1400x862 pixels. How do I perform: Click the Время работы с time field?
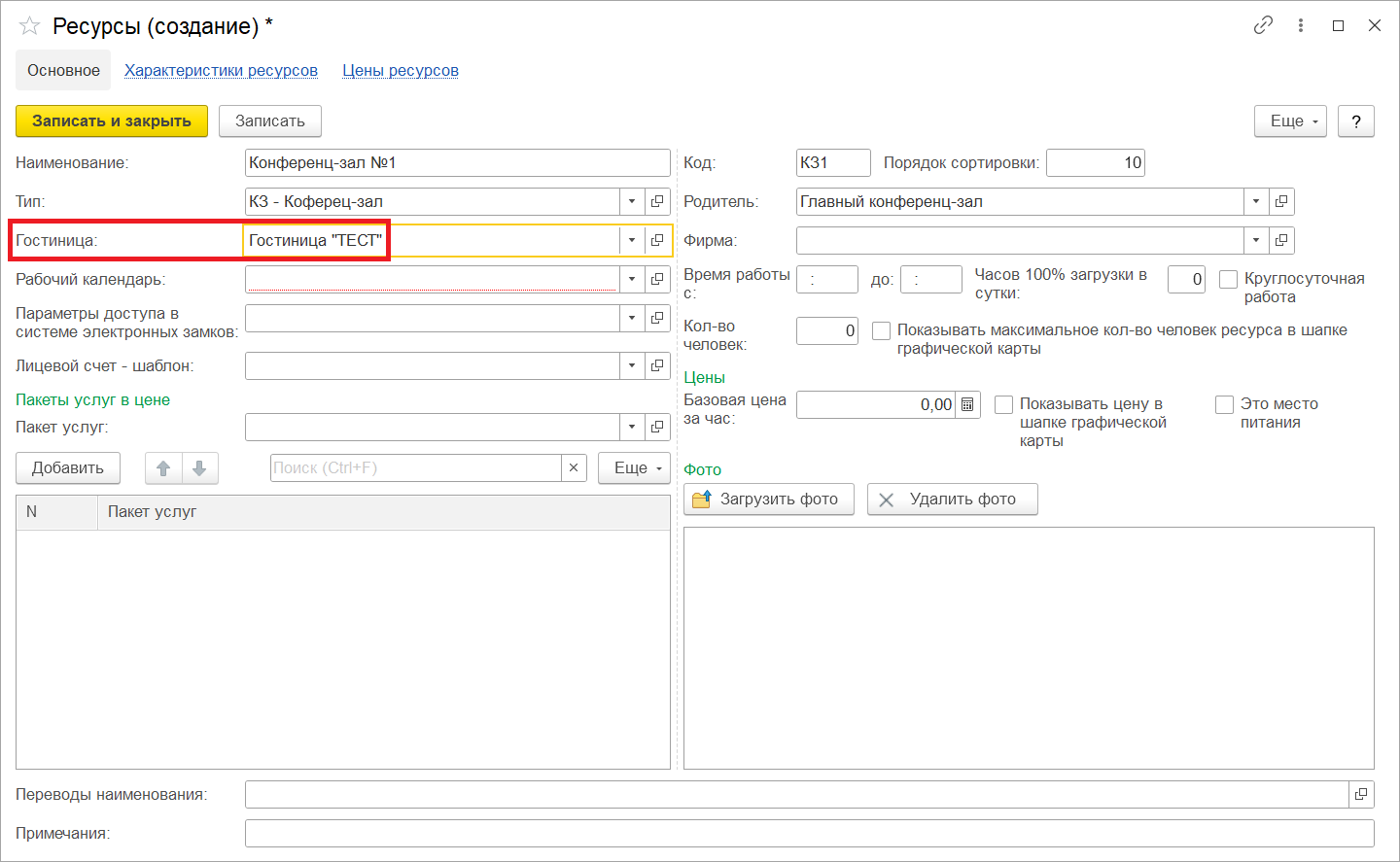[827, 279]
